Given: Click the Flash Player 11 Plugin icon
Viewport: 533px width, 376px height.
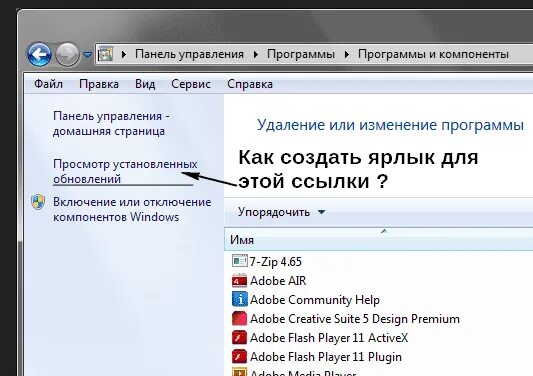Looking at the screenshot, I should (239, 357).
